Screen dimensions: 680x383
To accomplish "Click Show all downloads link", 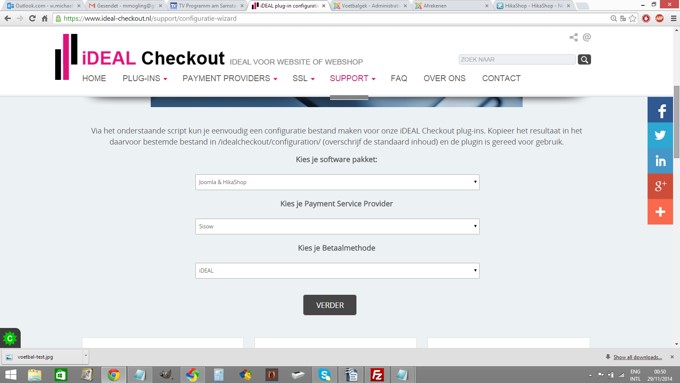I will [x=637, y=357].
